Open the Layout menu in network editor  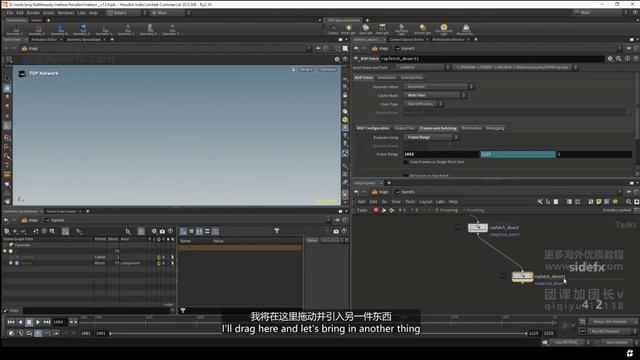click(x=425, y=202)
